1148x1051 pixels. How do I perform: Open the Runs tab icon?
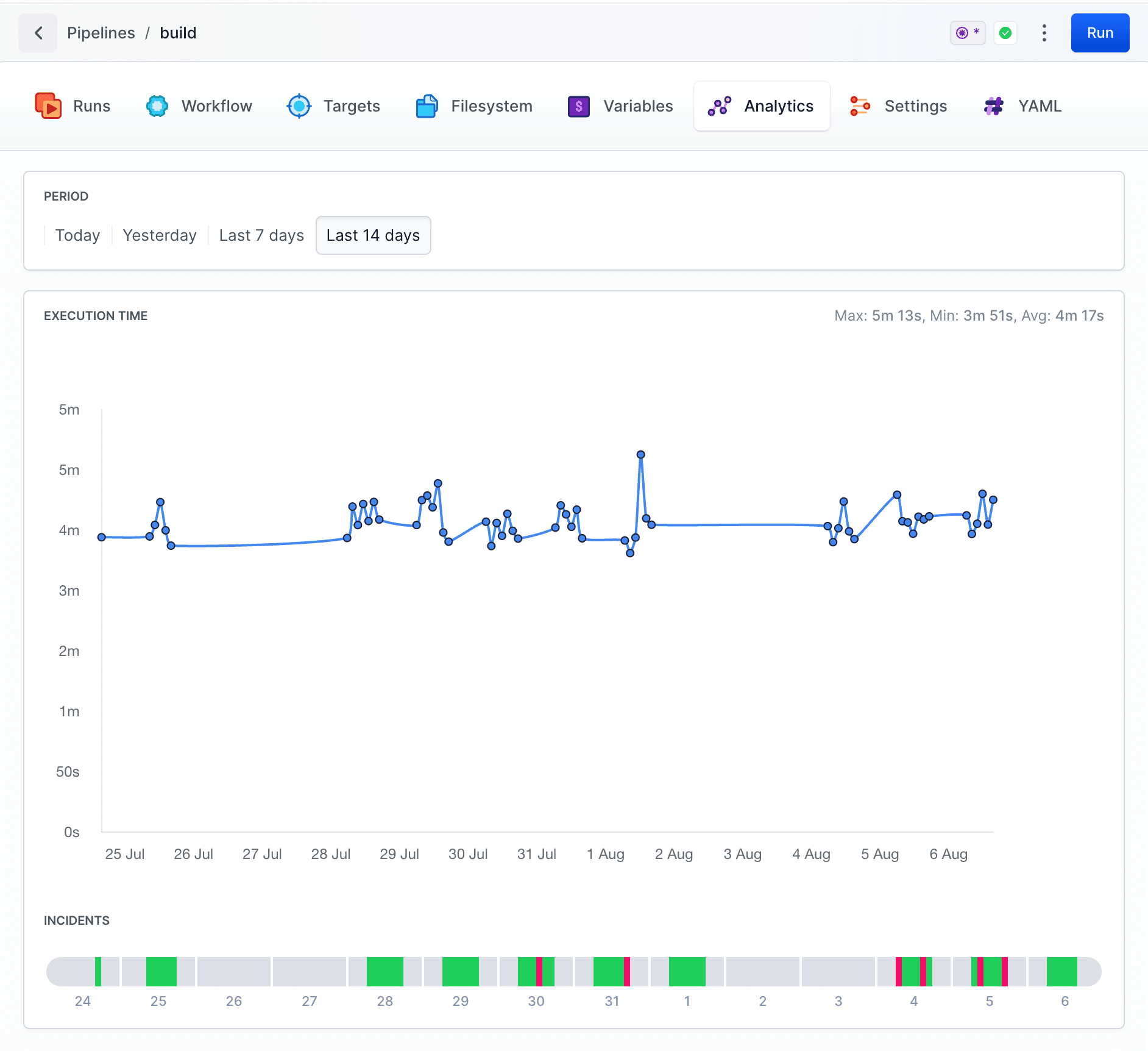click(x=48, y=106)
